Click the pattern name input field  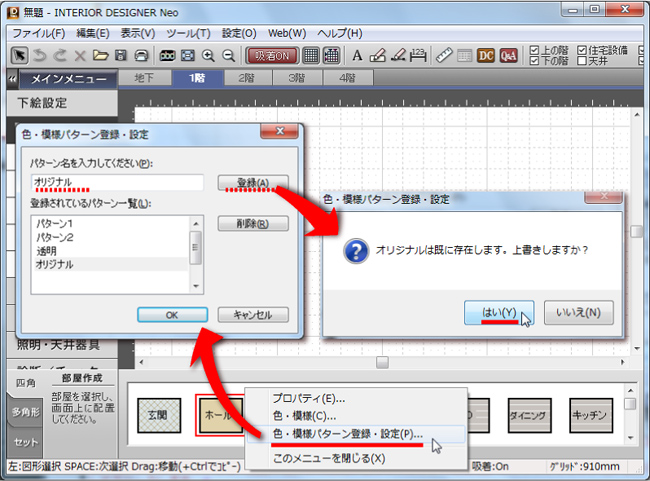[117, 182]
